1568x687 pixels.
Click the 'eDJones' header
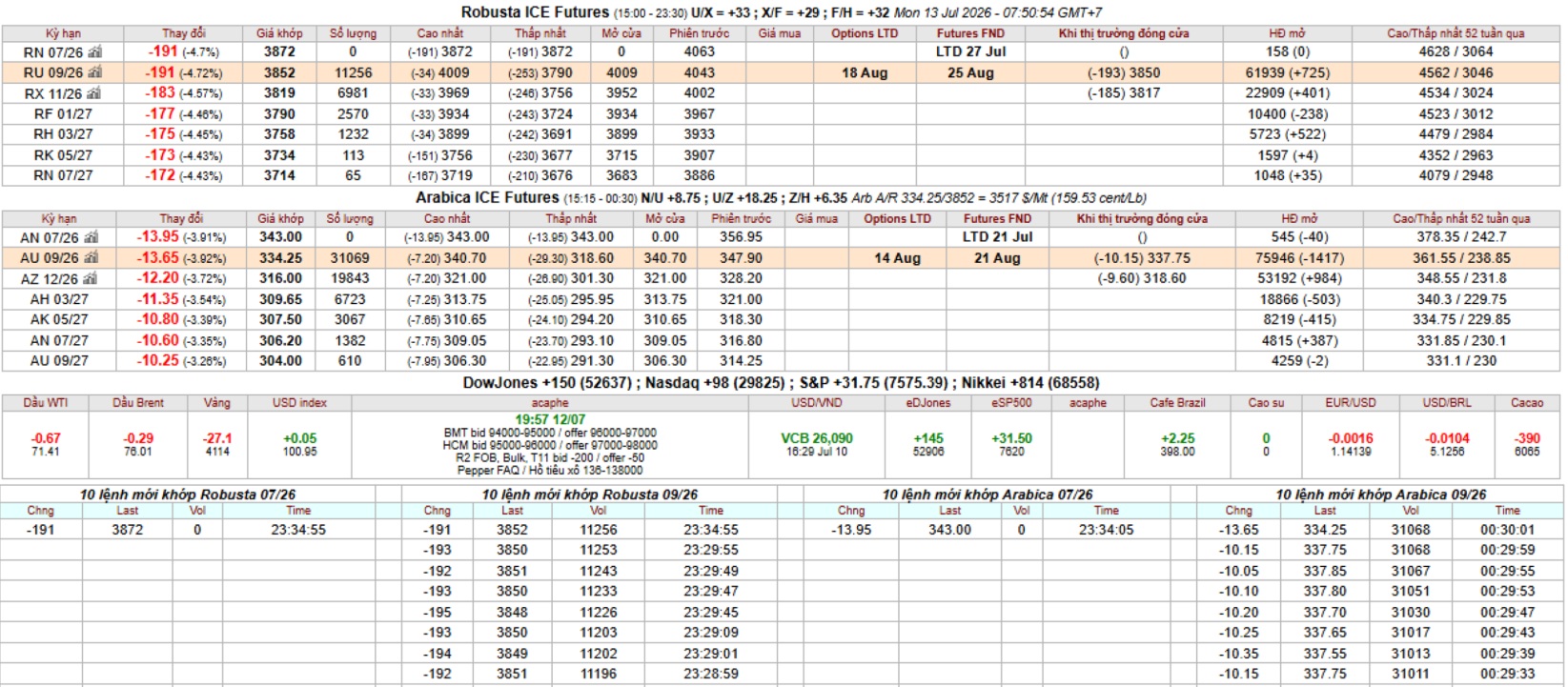click(x=928, y=403)
